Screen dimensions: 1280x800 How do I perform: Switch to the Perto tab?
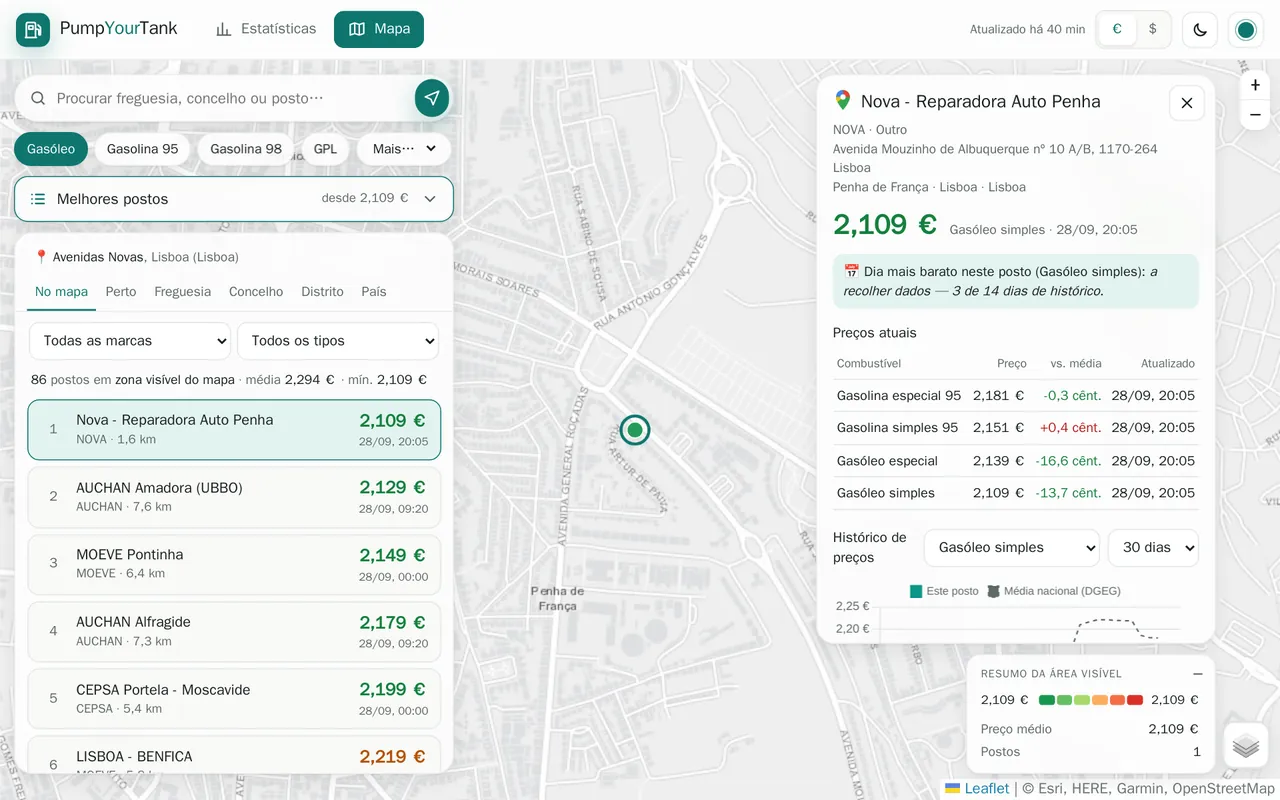[x=121, y=292]
